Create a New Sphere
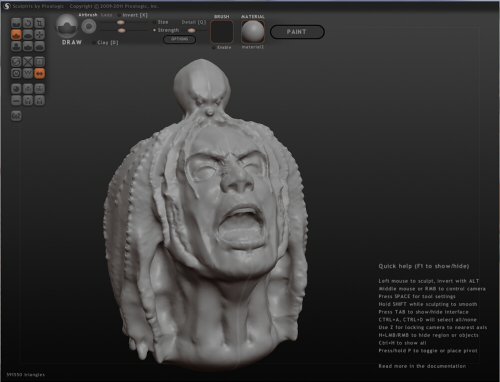This screenshot has width=500, height=382. (x=16, y=89)
